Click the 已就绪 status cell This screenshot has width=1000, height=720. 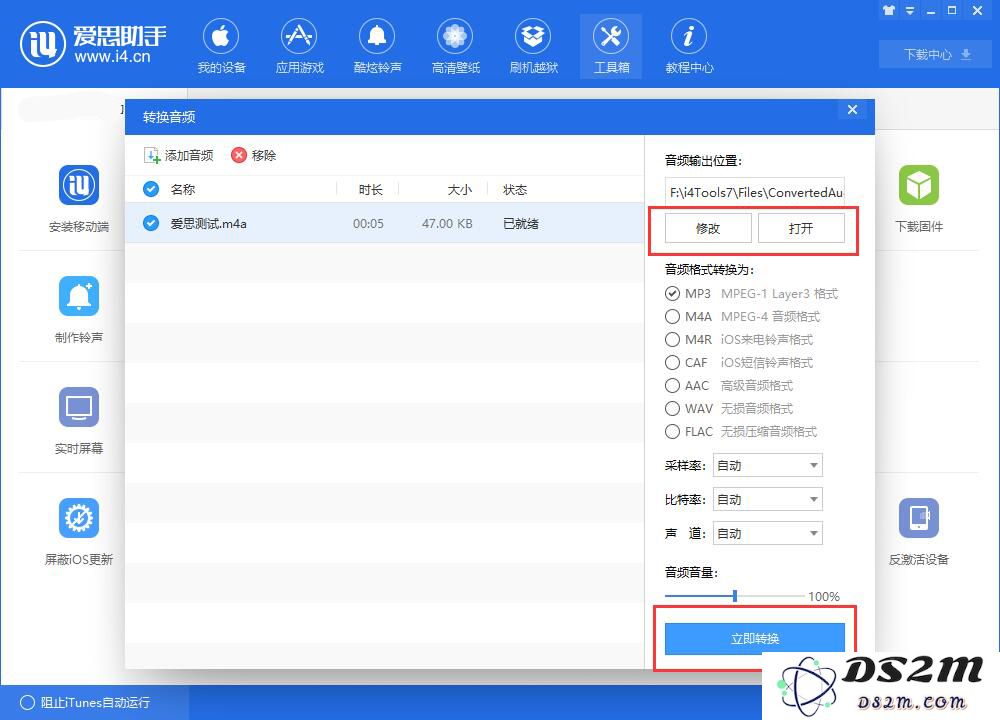coord(520,224)
